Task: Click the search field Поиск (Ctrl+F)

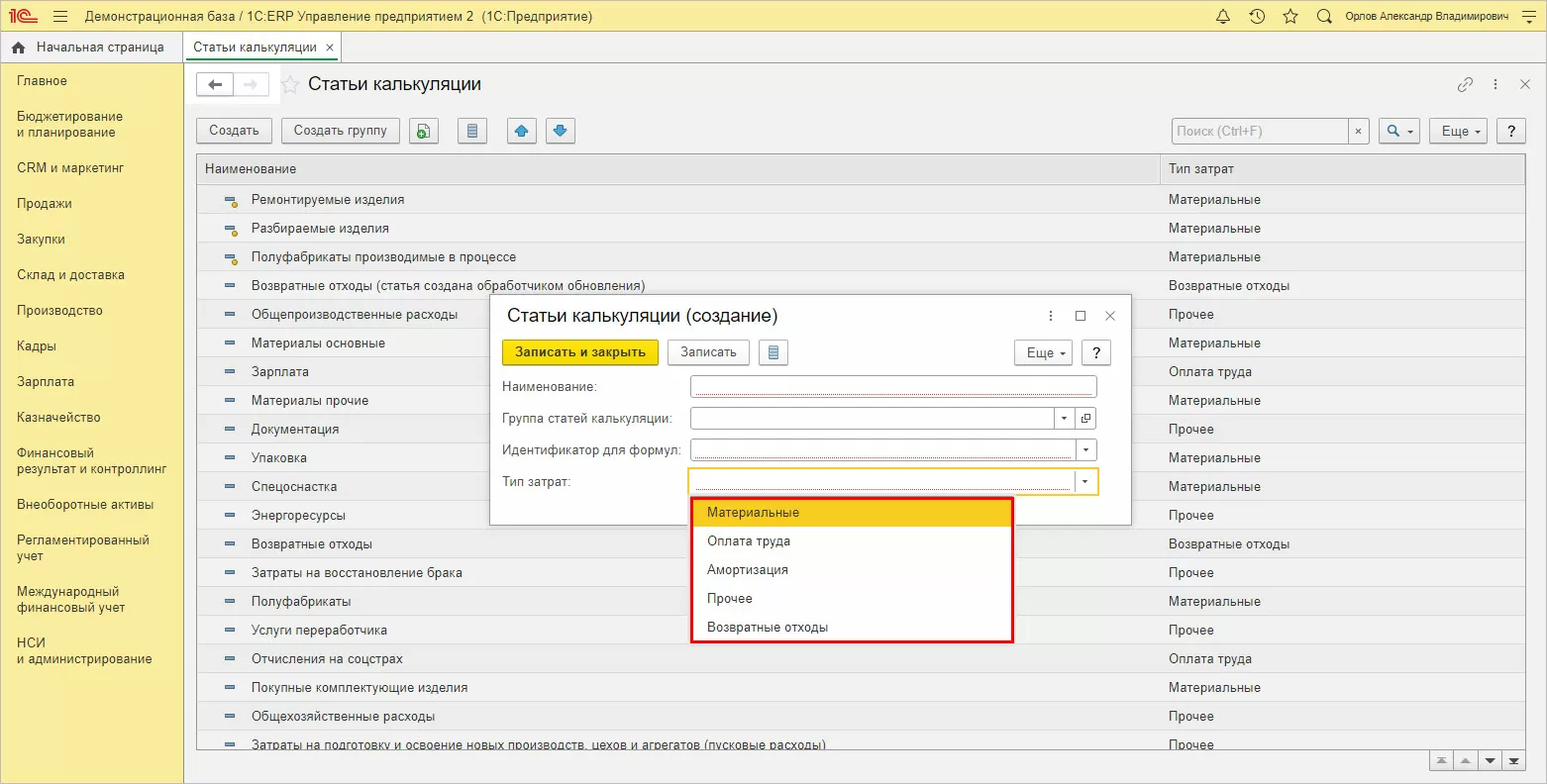Action: (x=1259, y=131)
